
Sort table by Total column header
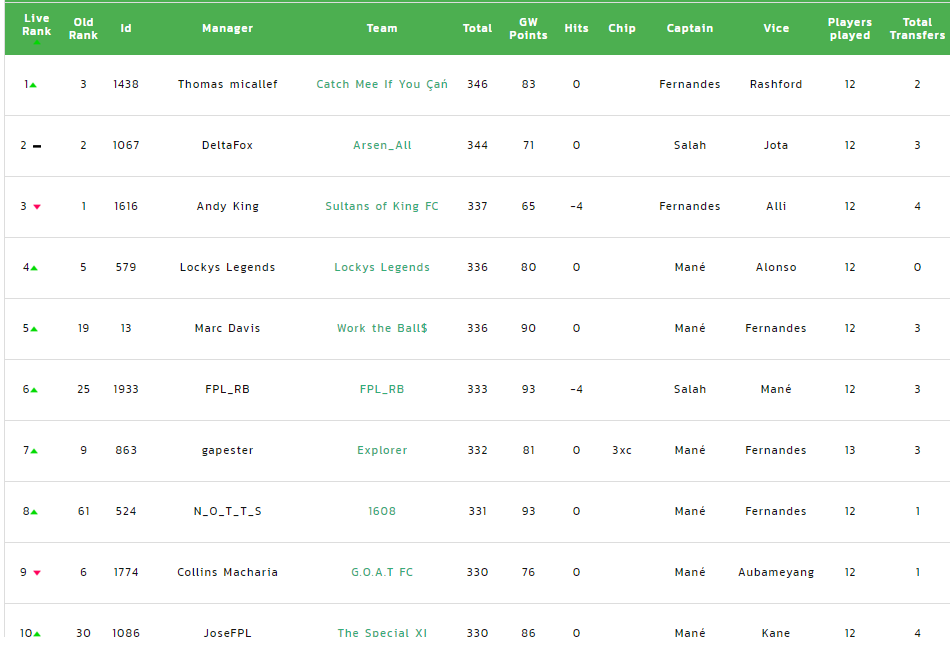pyautogui.click(x=477, y=28)
